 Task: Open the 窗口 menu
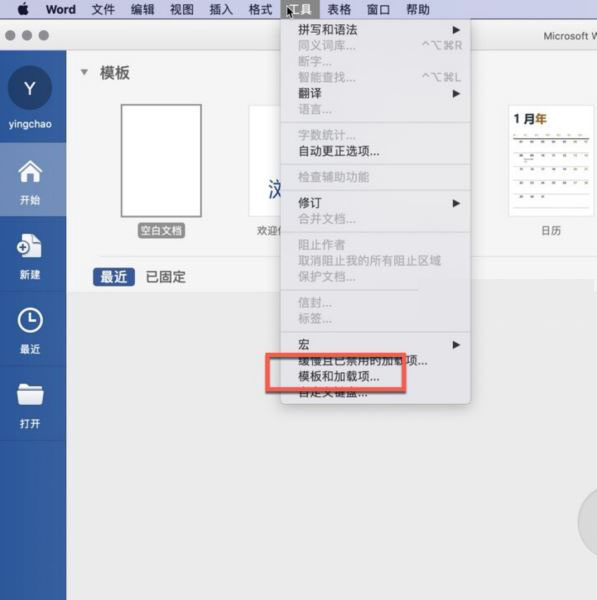tap(378, 9)
